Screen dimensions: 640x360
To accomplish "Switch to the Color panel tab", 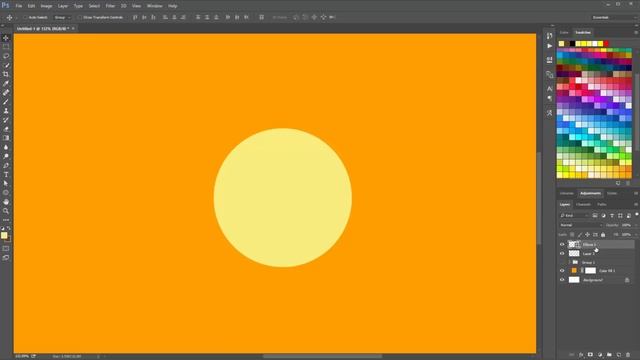I will 564,32.
